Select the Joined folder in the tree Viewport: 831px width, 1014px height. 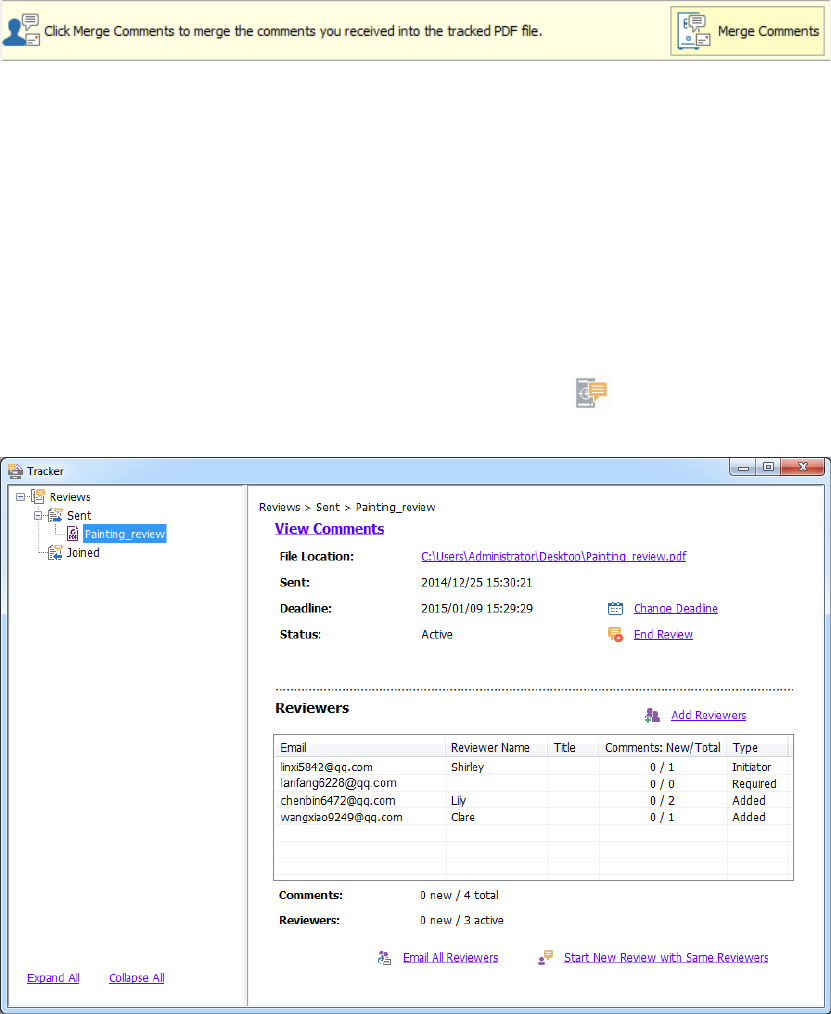click(x=83, y=552)
